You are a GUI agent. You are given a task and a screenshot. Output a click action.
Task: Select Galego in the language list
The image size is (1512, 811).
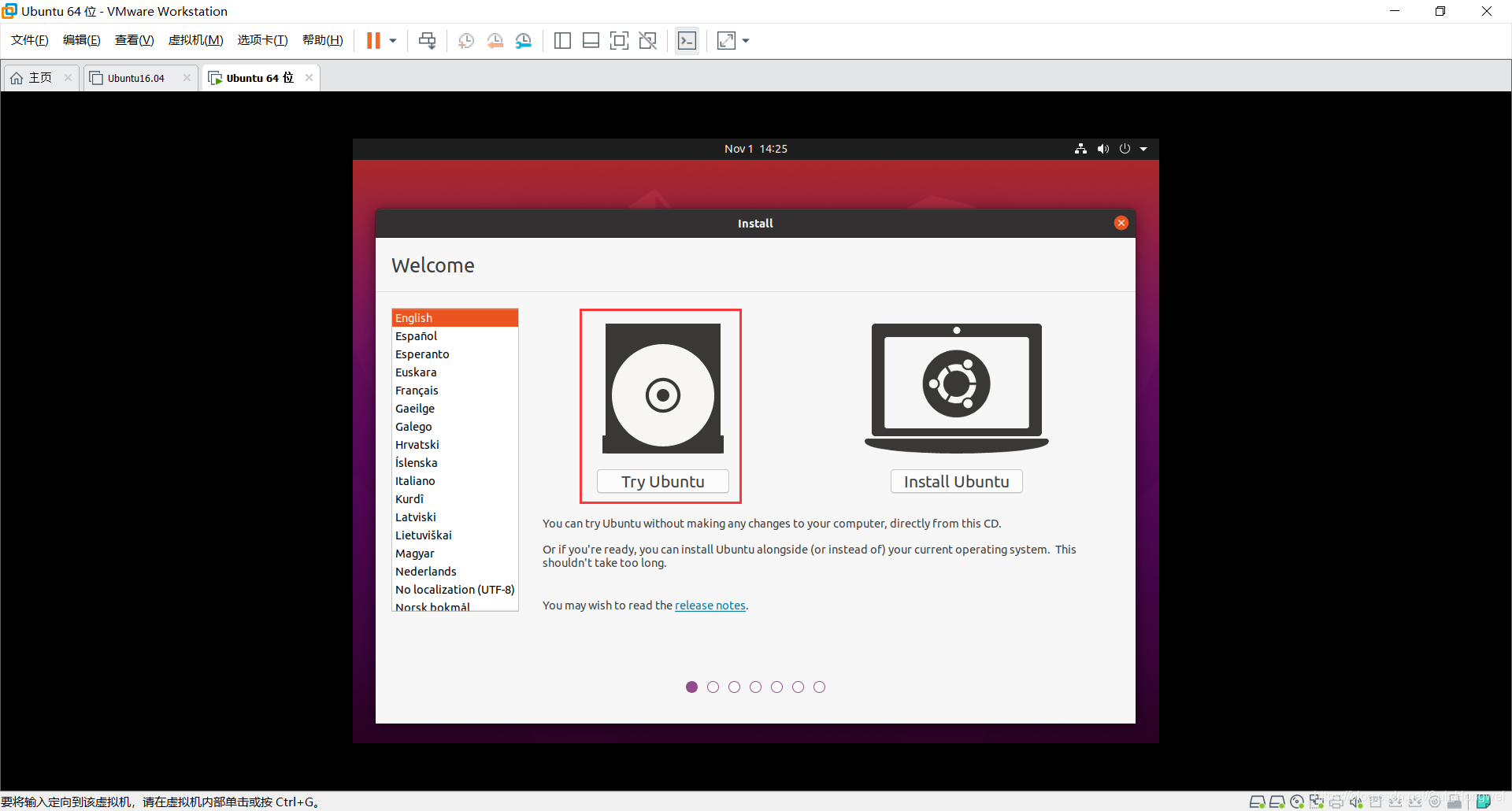click(455, 427)
